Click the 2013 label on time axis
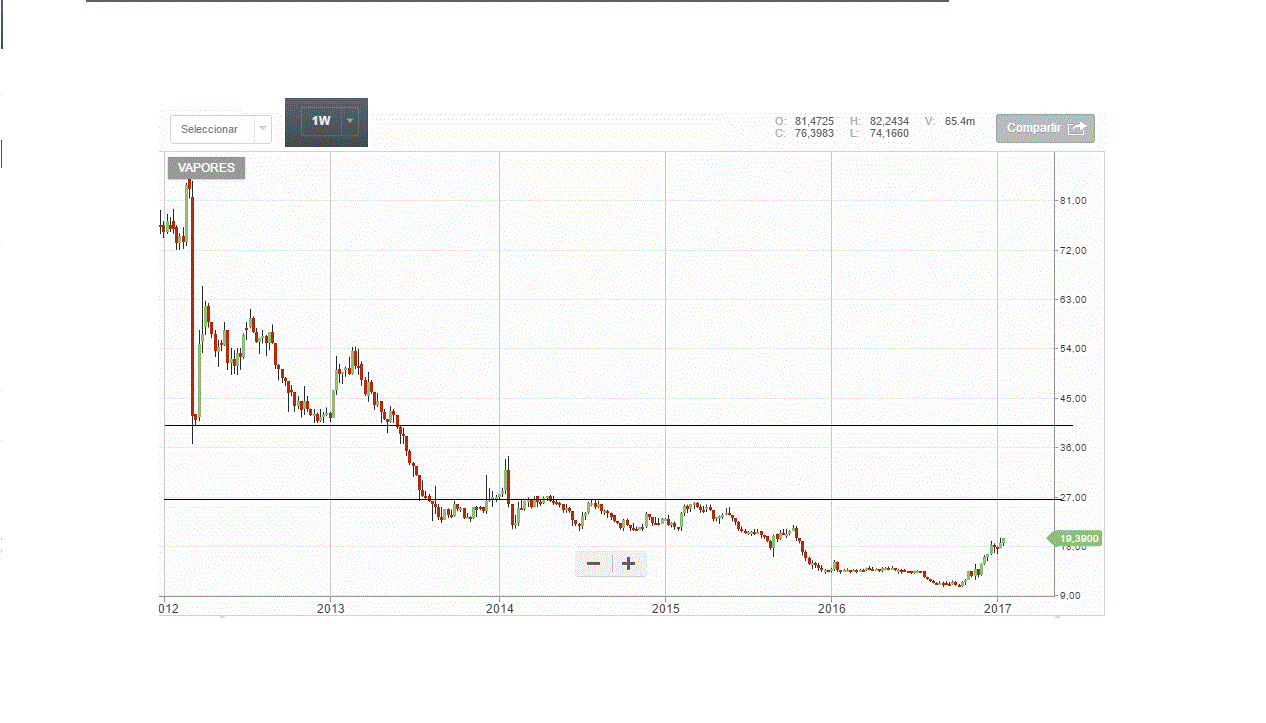The height and width of the screenshot is (723, 1266). (x=330, y=607)
